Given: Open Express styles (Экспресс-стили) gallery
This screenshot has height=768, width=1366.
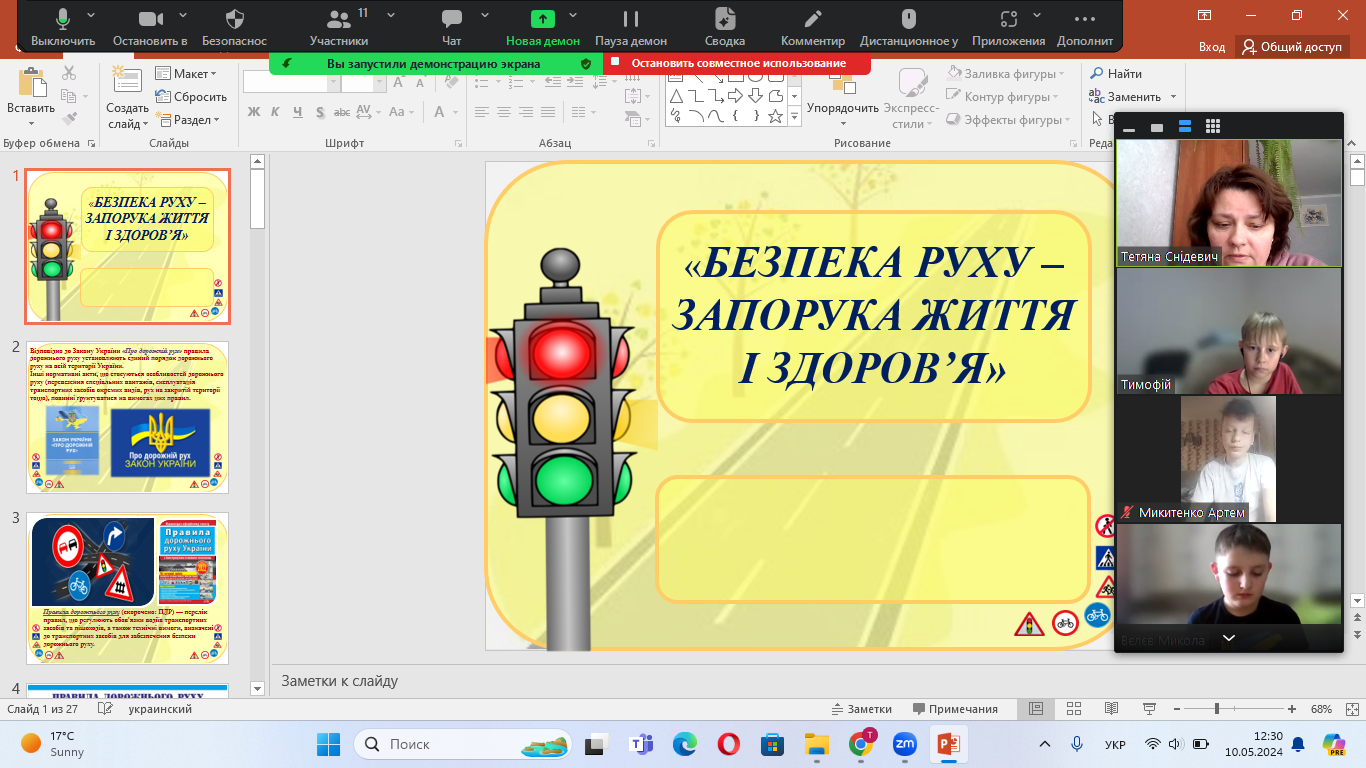Looking at the screenshot, I should (x=910, y=98).
